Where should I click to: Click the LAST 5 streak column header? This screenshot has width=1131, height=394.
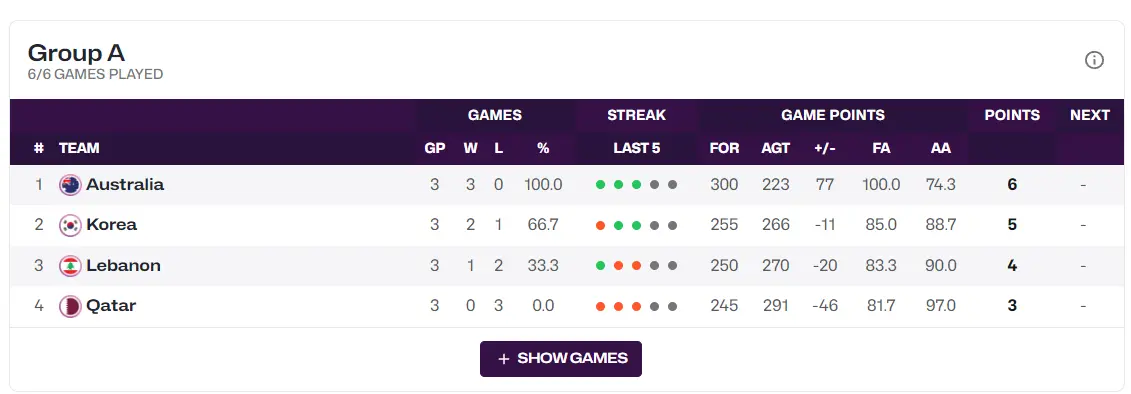tap(636, 148)
